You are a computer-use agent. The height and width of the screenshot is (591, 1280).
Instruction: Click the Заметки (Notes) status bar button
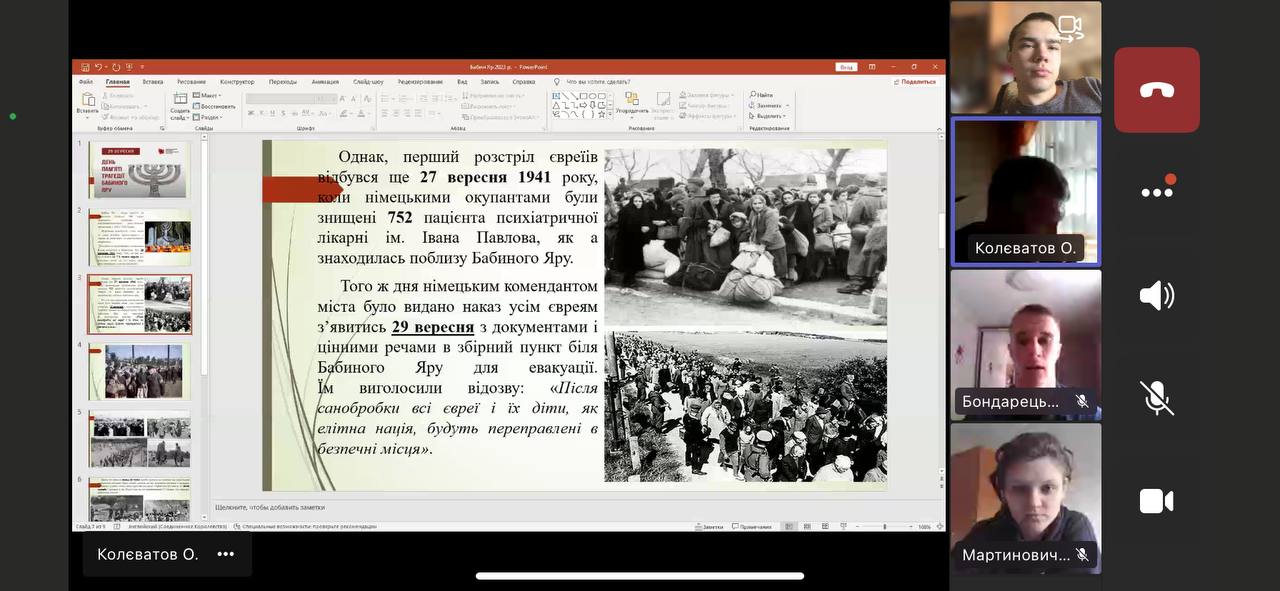point(710,526)
